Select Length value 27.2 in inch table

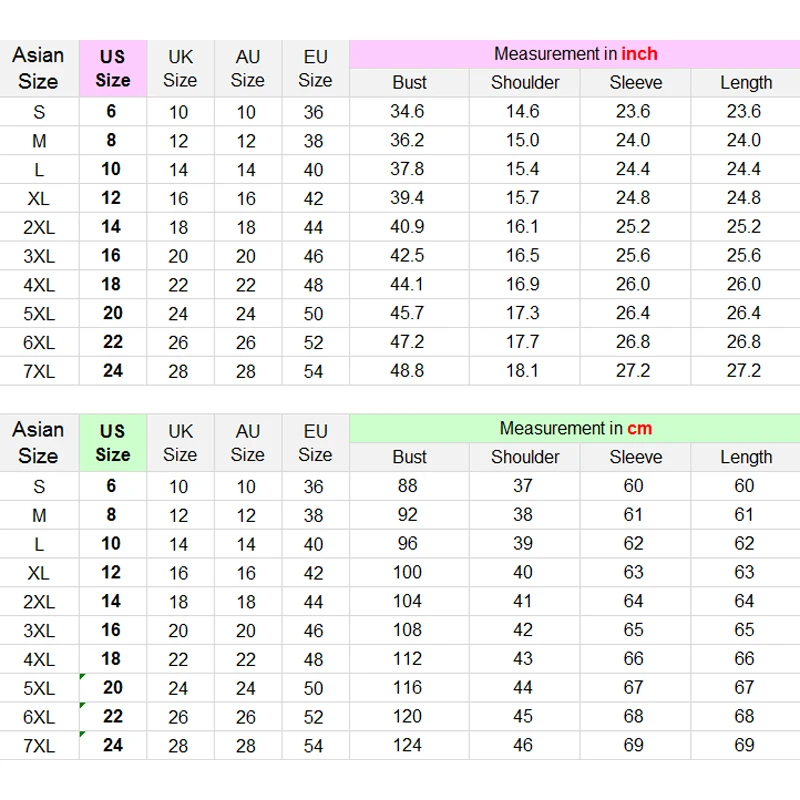click(x=744, y=370)
